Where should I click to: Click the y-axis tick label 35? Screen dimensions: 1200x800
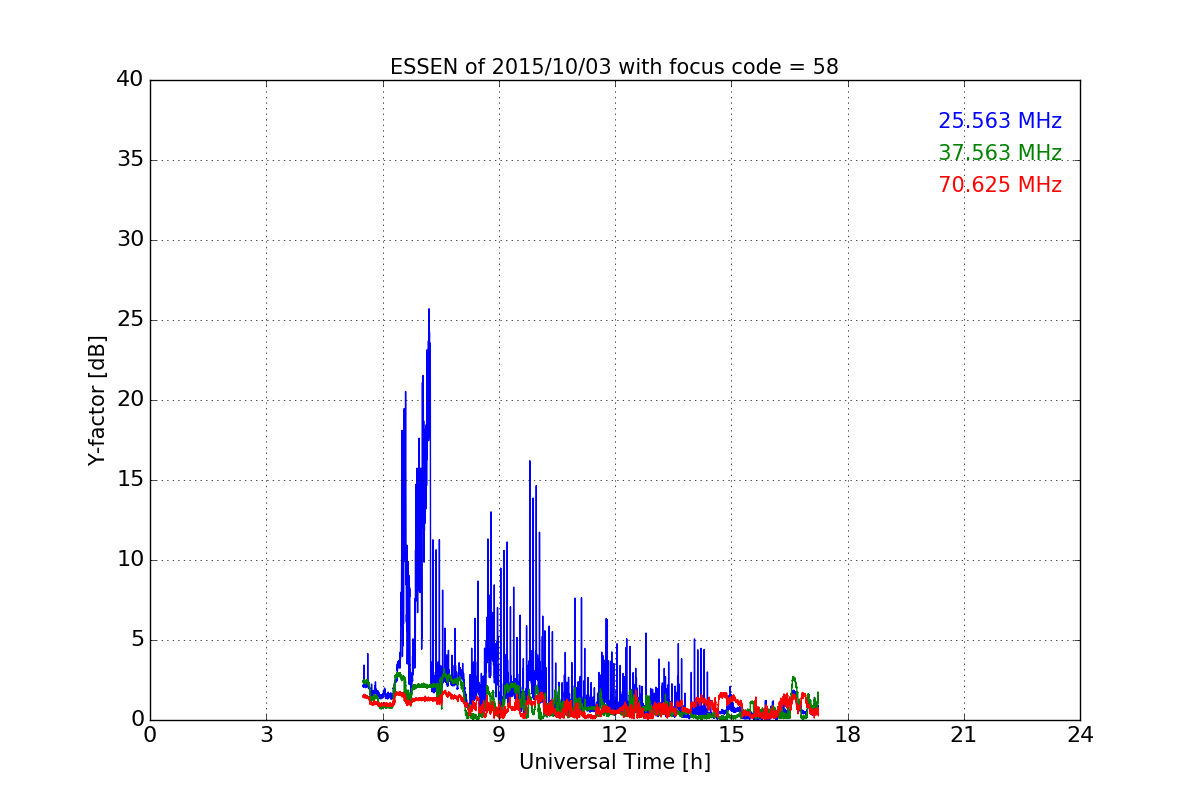[x=130, y=160]
